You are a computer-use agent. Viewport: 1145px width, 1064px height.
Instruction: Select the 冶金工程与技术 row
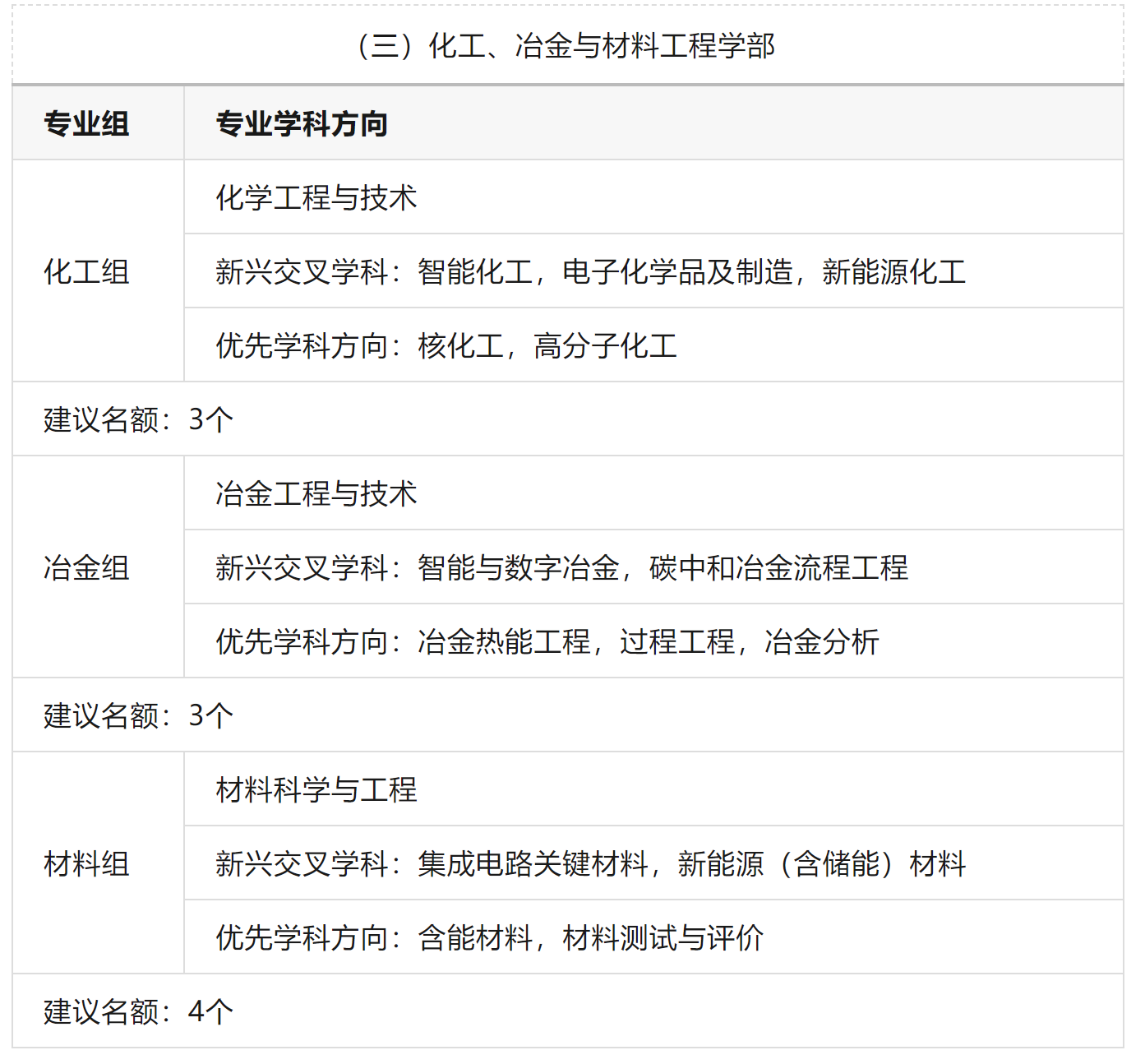(316, 494)
